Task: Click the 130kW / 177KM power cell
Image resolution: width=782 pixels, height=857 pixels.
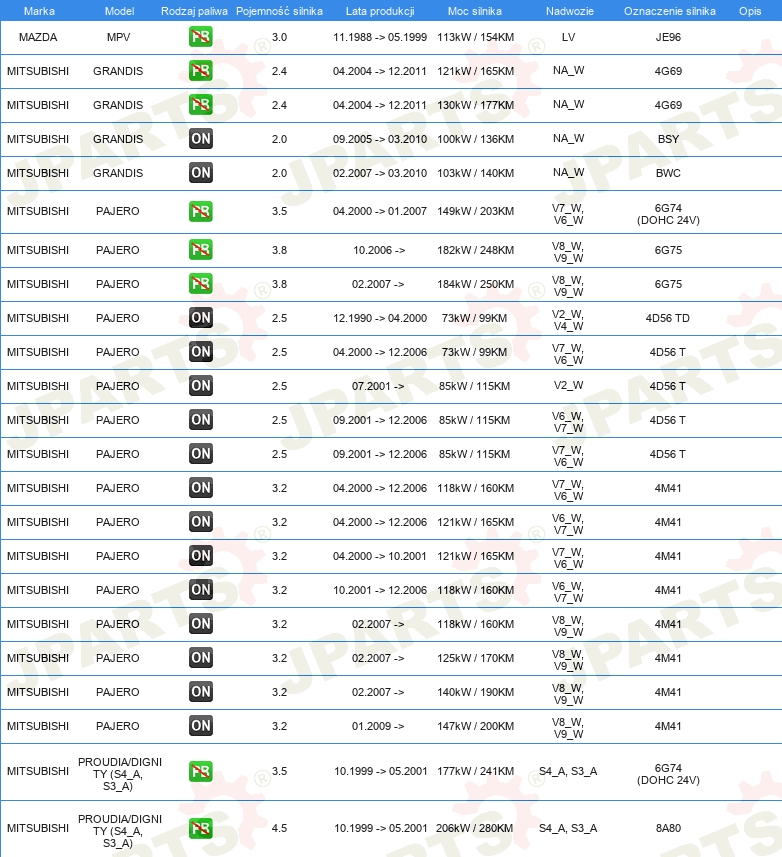Action: coord(475,105)
